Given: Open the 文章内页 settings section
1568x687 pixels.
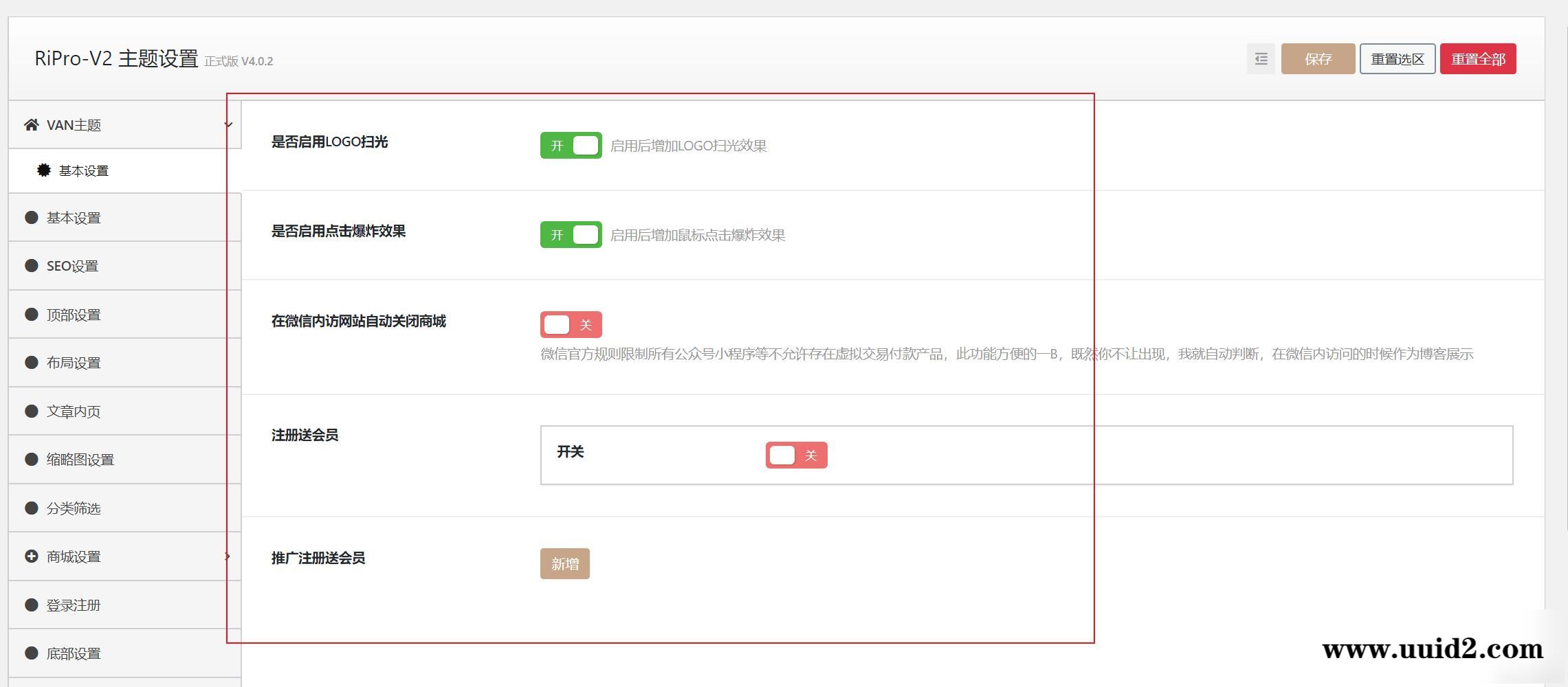Looking at the screenshot, I should (x=73, y=411).
